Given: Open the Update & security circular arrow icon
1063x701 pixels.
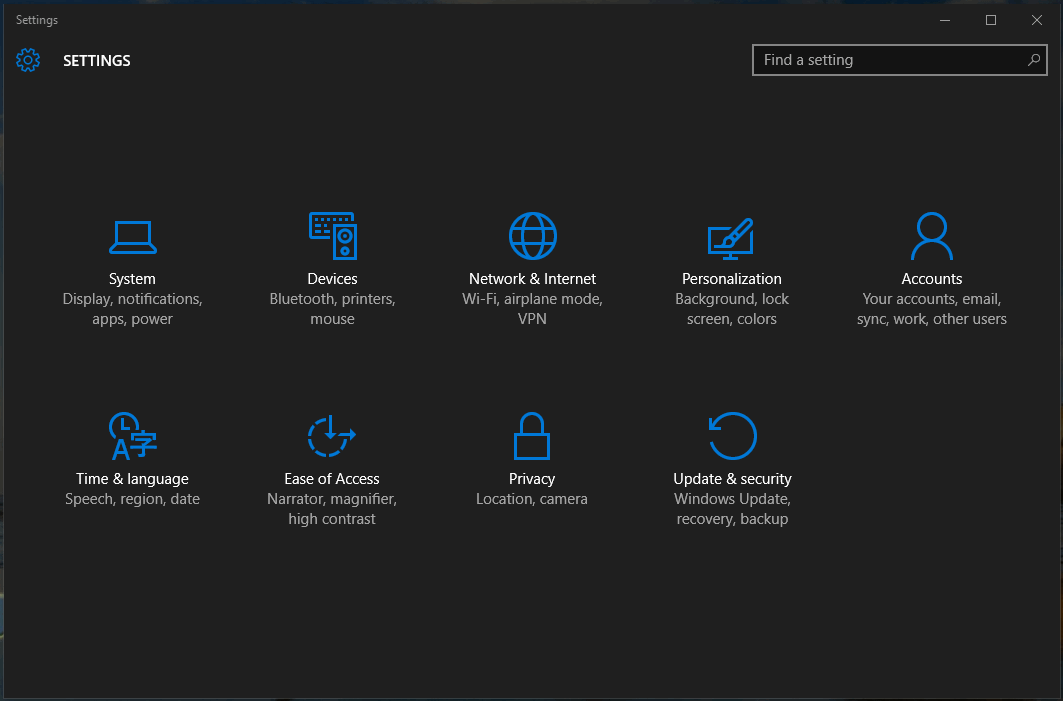Looking at the screenshot, I should 732,436.
